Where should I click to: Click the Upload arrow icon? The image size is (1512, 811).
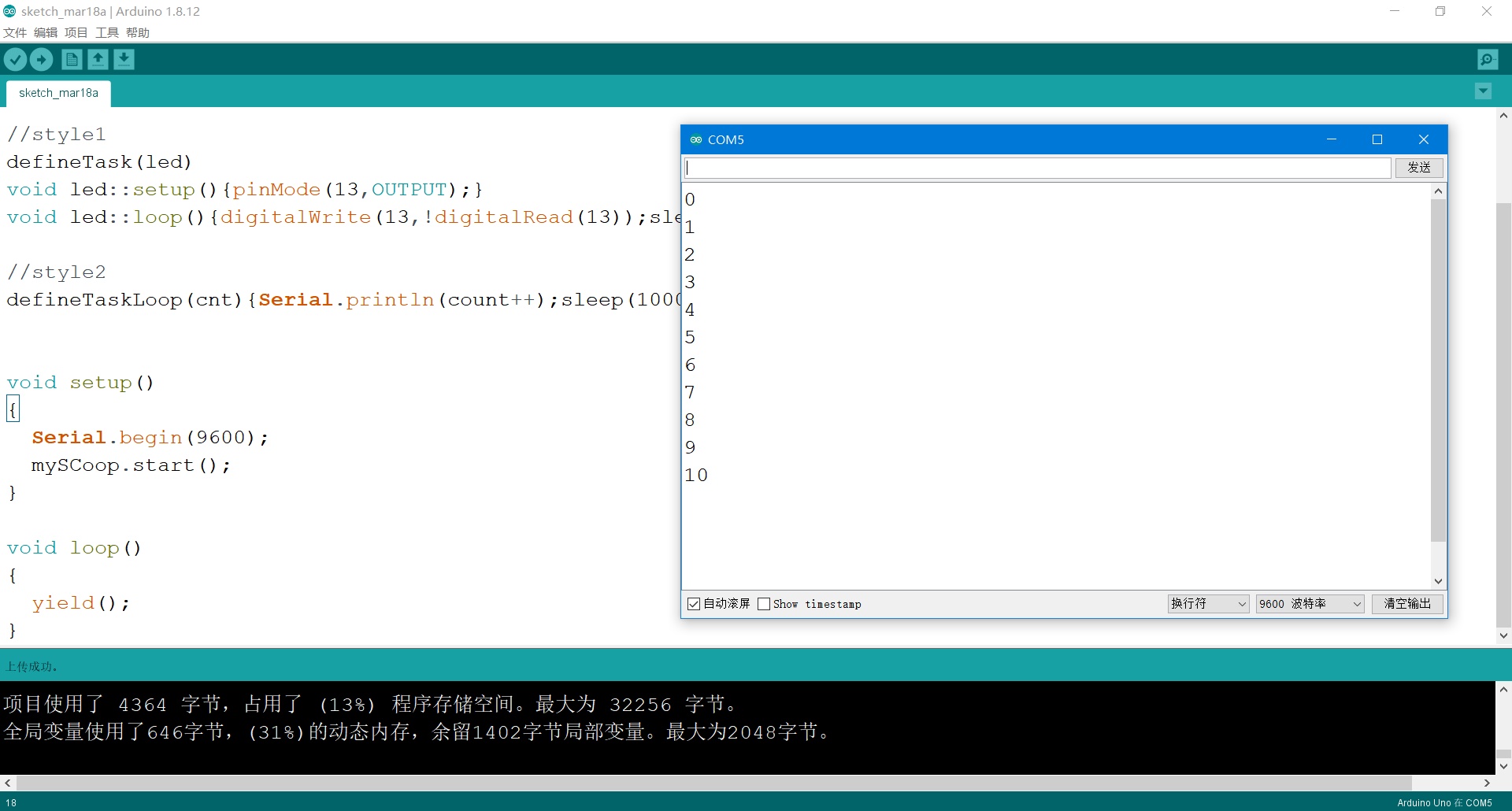point(41,59)
